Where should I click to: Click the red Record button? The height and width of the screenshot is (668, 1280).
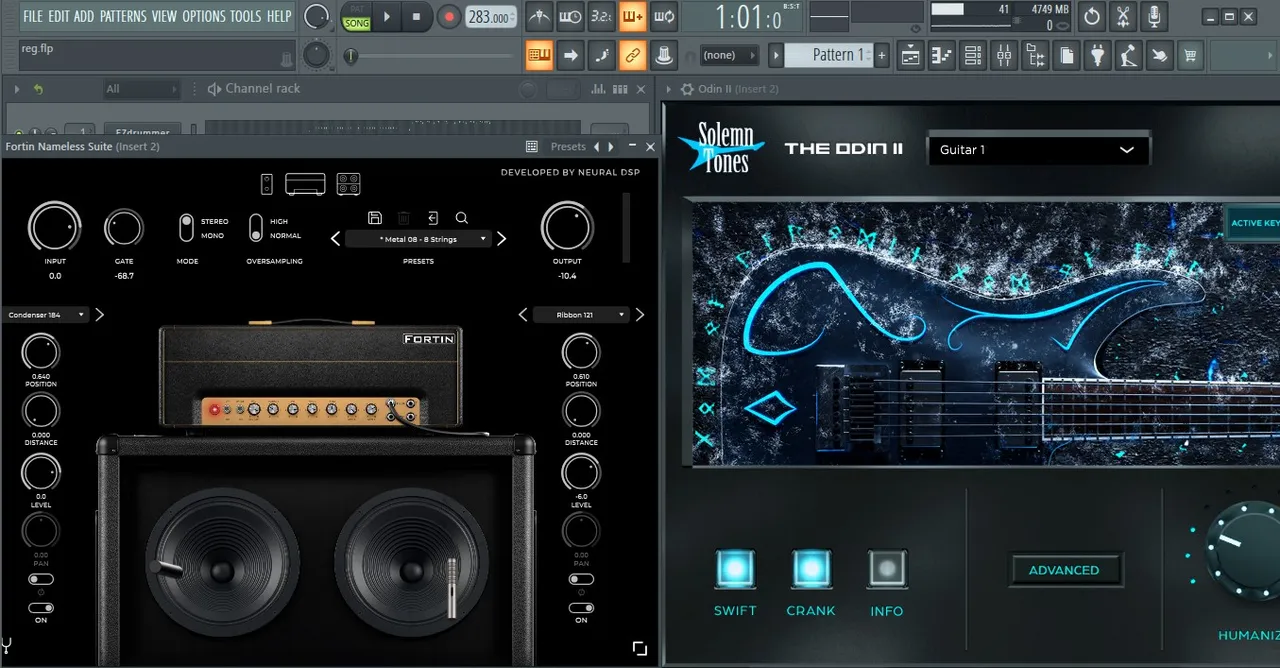click(449, 17)
